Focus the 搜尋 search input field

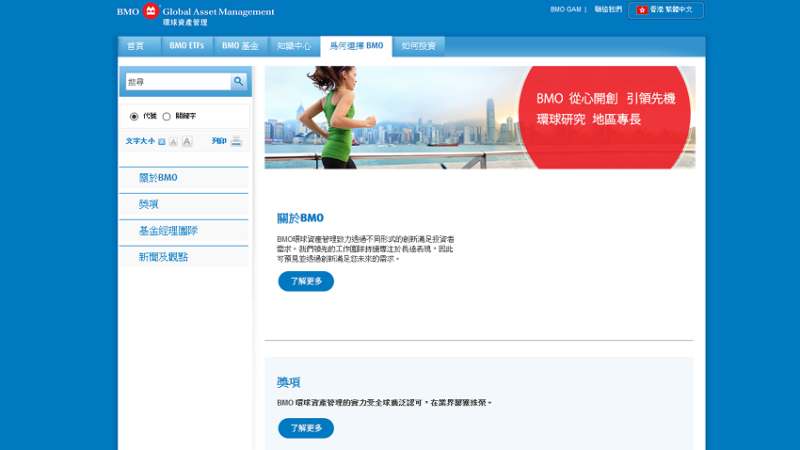[178, 82]
